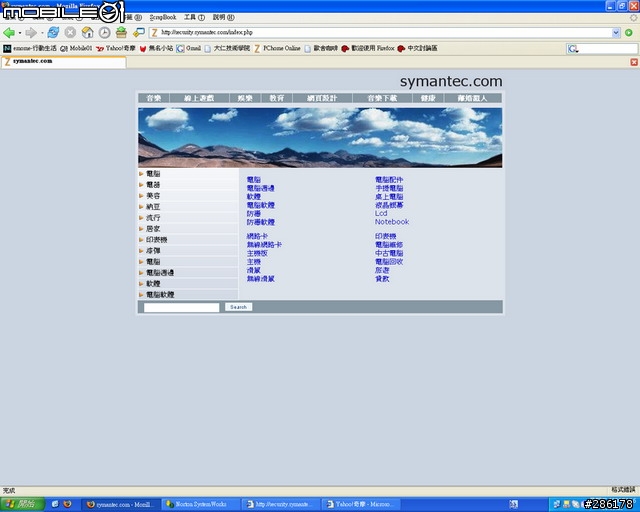The image size is (640, 512).
Task: Click the page search text field
Action: 182,307
